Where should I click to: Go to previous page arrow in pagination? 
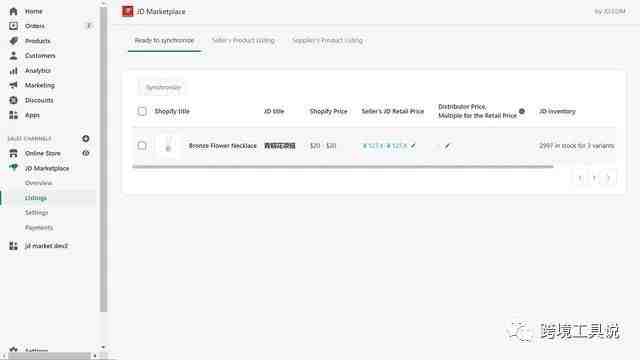(580, 178)
